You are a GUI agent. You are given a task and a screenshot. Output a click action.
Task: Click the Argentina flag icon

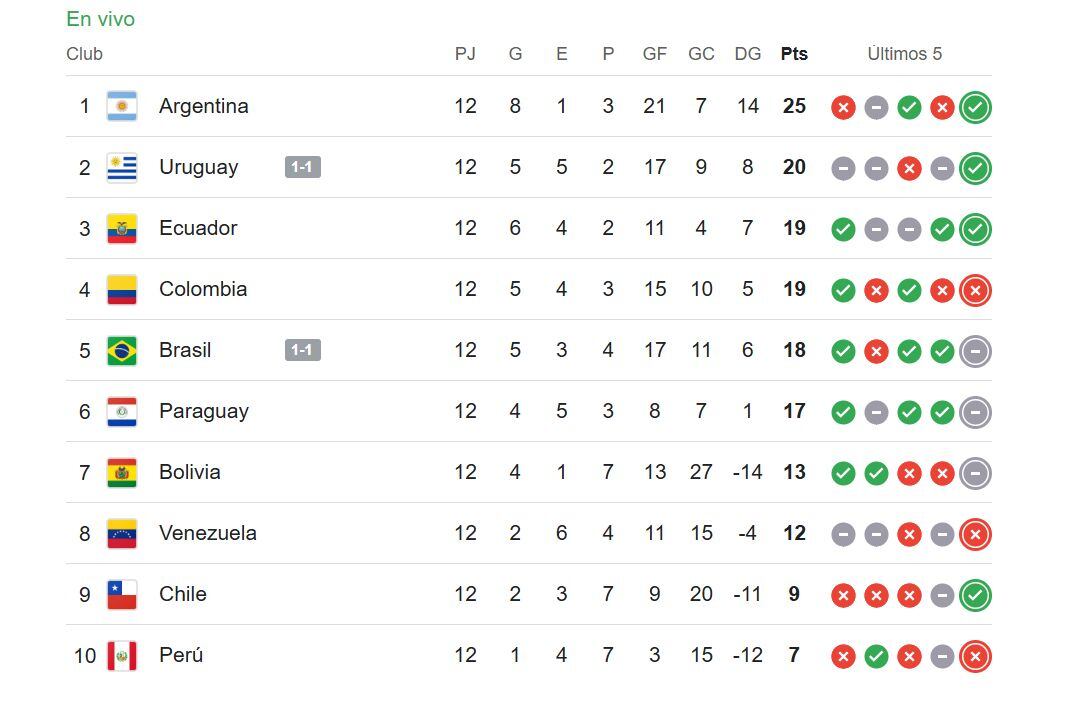click(122, 106)
